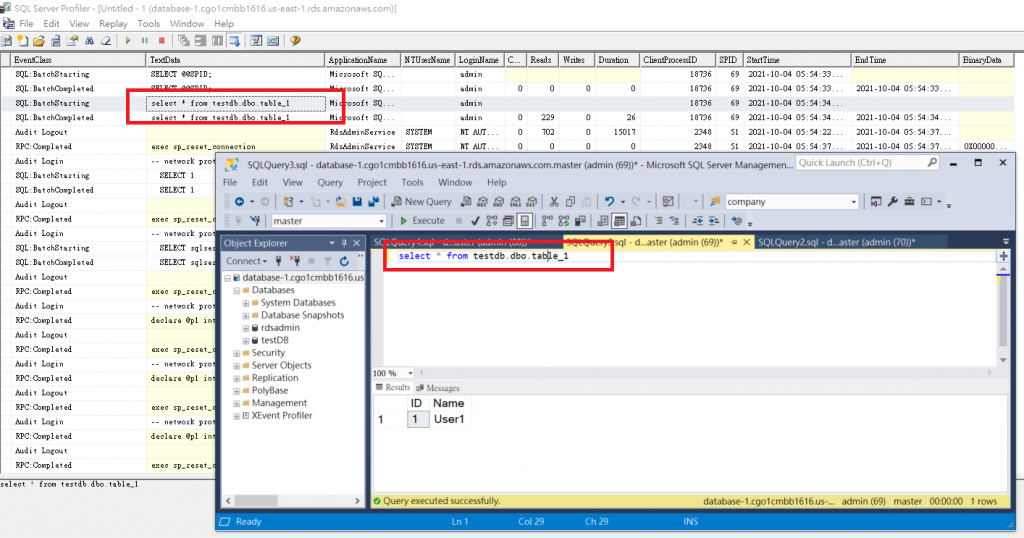The image size is (1024, 538).
Task: Click the Parse checkmark icon in SSMS toolbar
Action: [x=475, y=221]
